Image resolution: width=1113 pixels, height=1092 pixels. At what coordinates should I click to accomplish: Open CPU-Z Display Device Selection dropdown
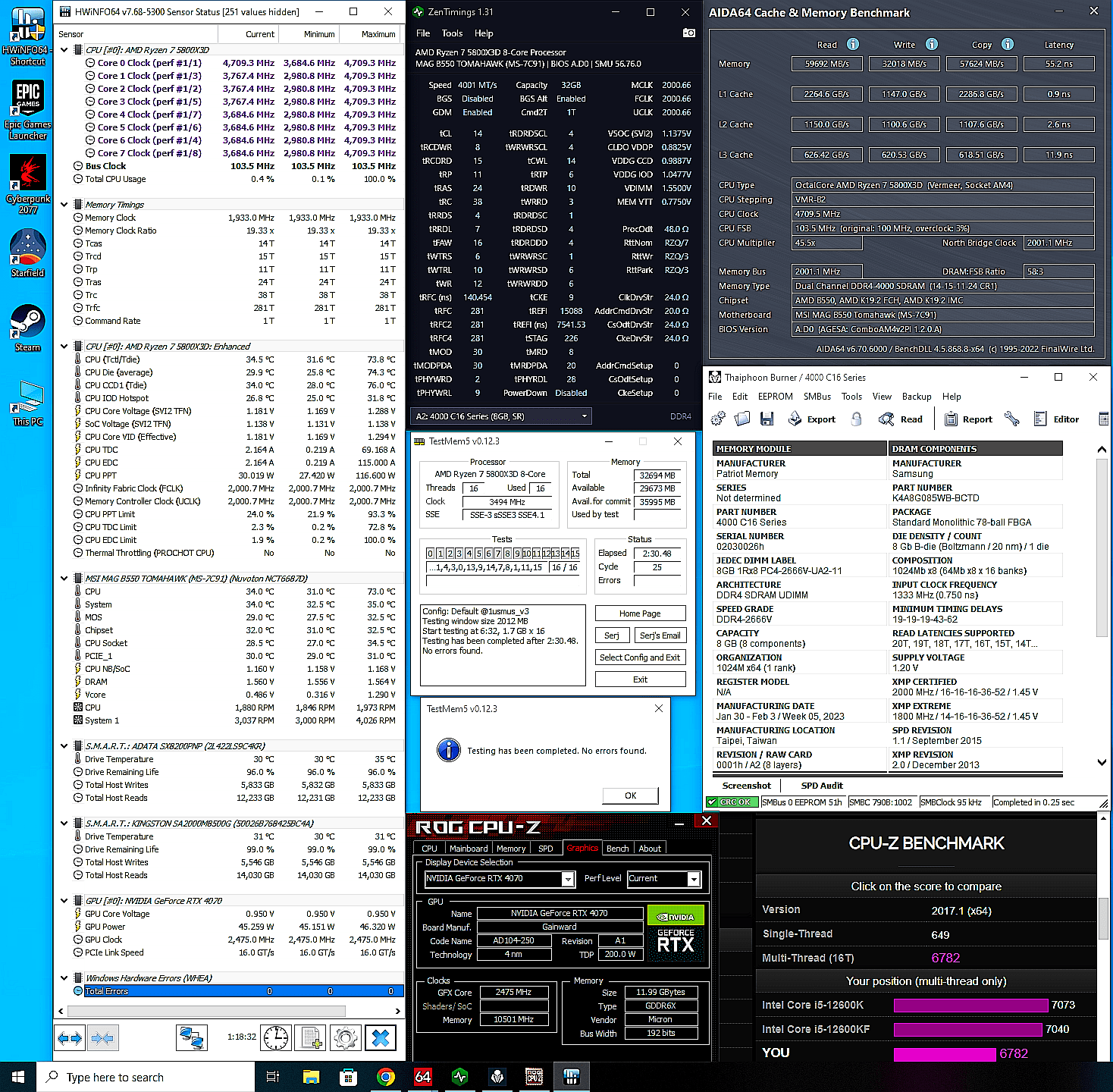coord(500,879)
